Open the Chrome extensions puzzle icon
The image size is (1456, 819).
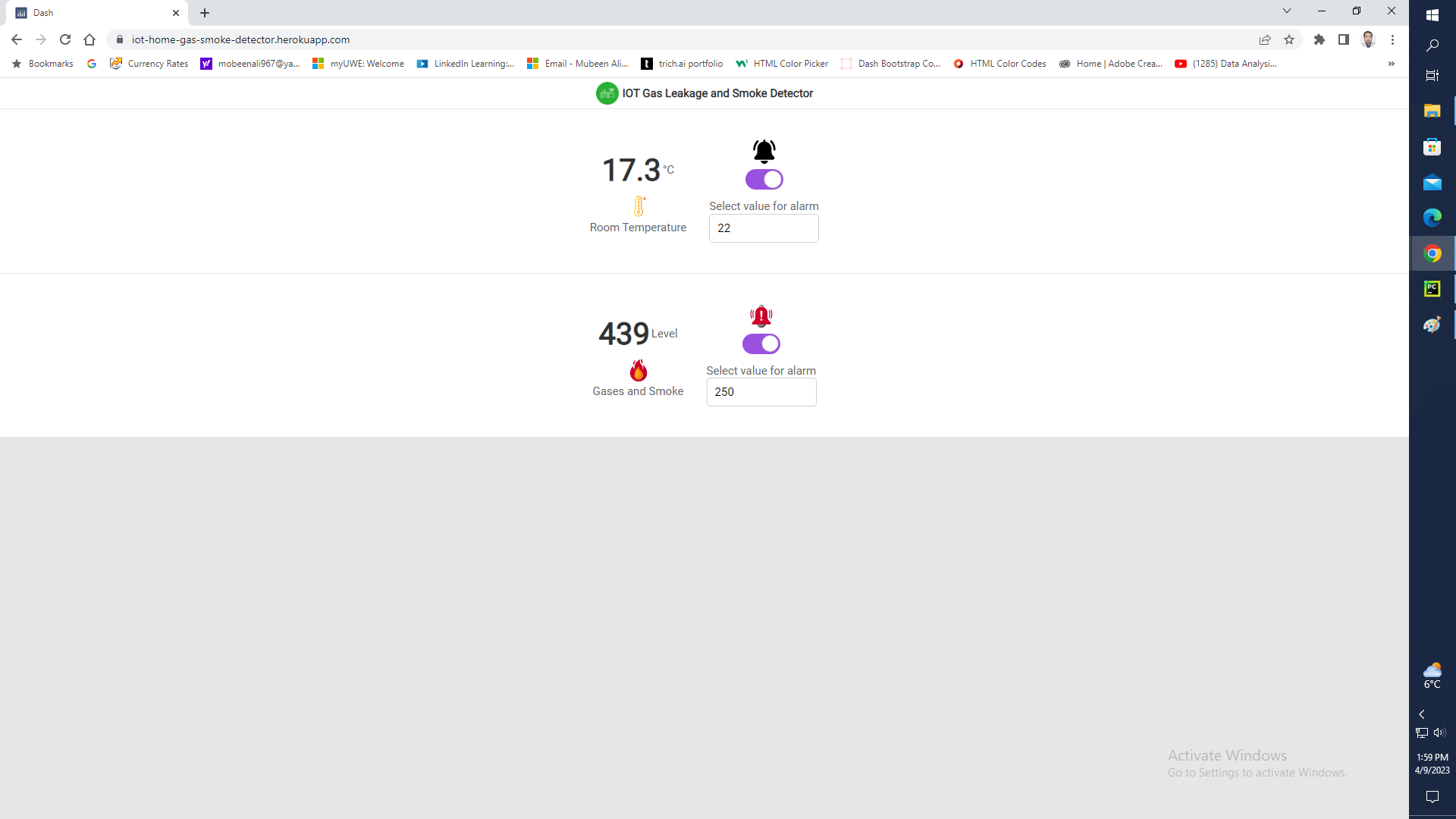(1319, 39)
